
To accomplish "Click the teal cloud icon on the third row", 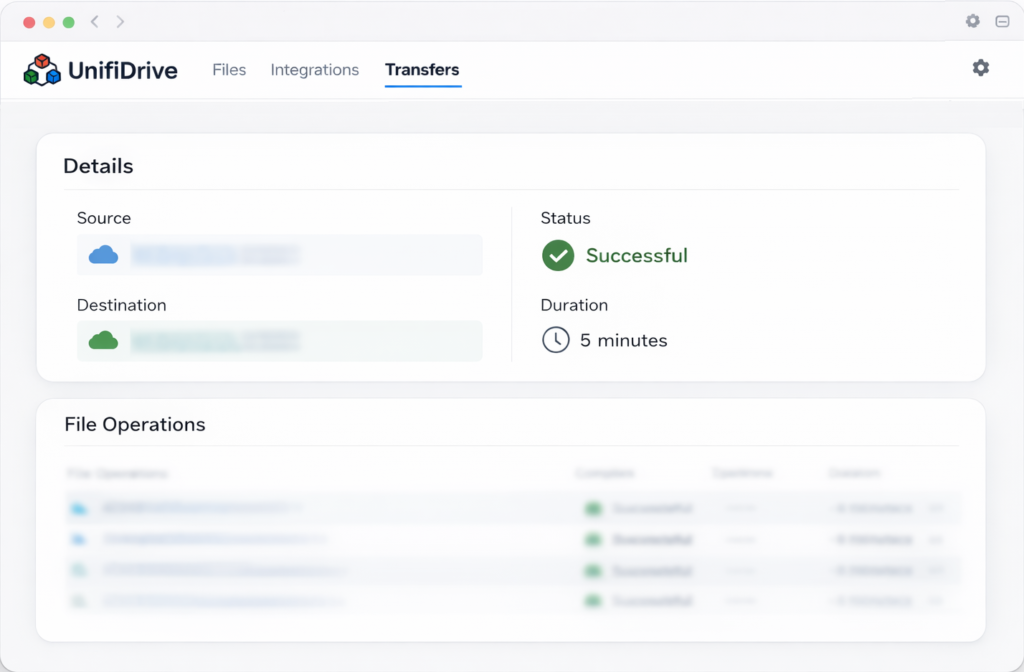I will point(80,570).
